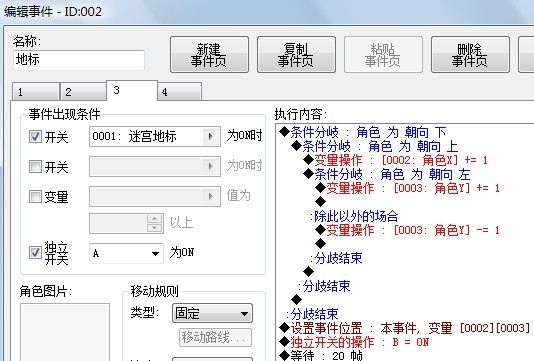Click the 角色图片 graphic box
This screenshot has width=534, height=361.
[x=65, y=332]
